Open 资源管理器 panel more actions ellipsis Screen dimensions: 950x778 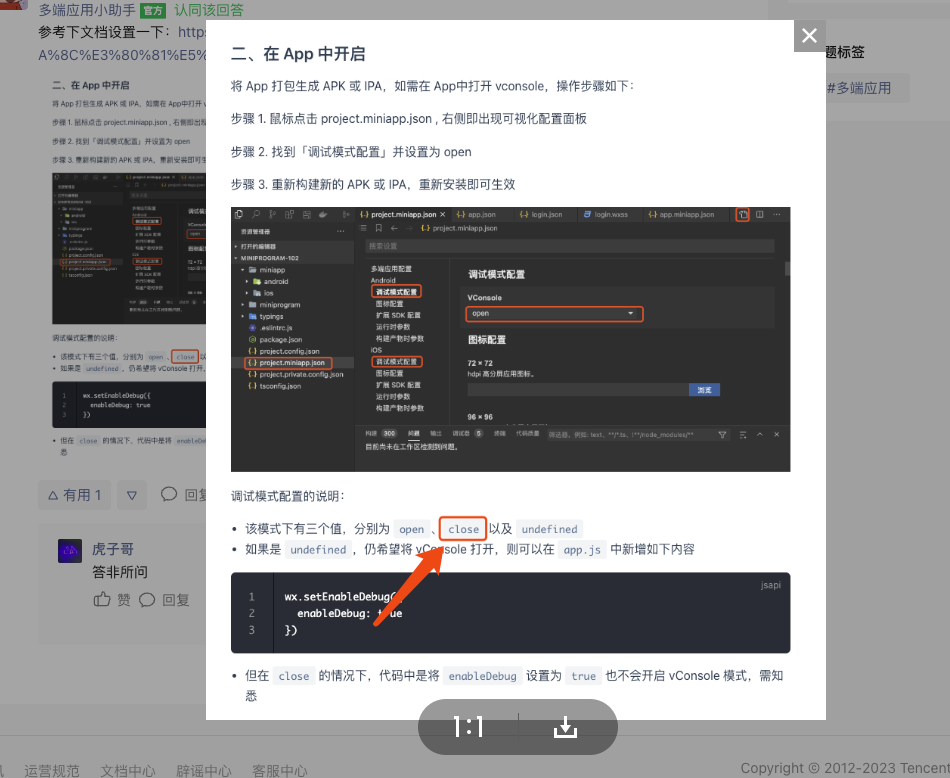click(x=340, y=231)
